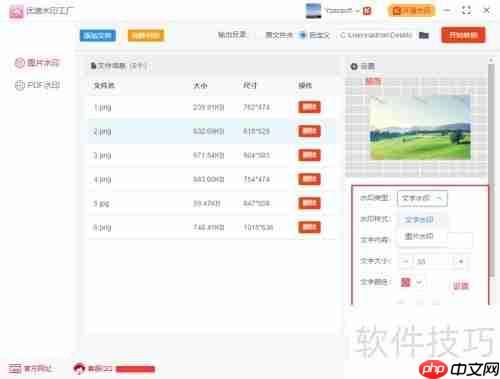Viewport: 500px width, 379px height.
Task: Open the output folder browse icon
Action: [x=424, y=35]
